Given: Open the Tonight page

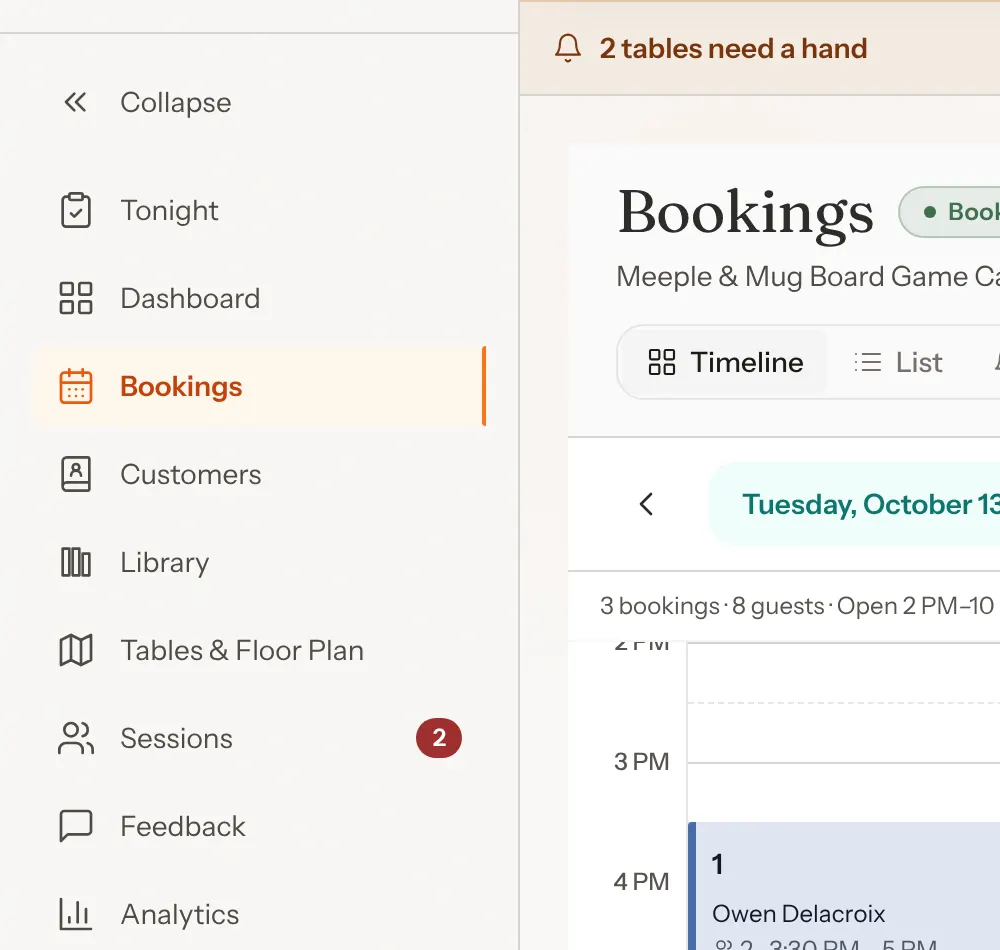Looking at the screenshot, I should coord(169,210).
